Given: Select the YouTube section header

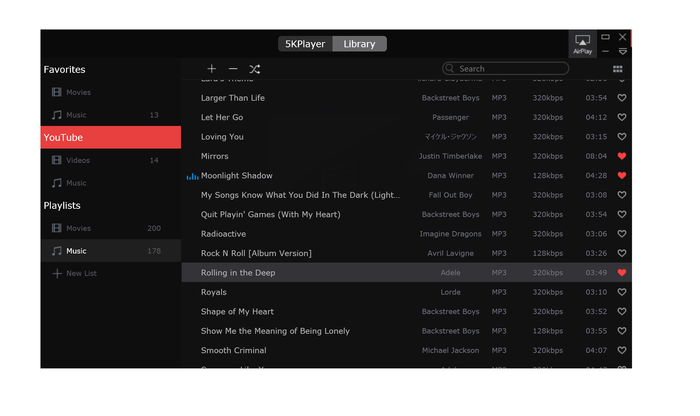Looking at the screenshot, I should click(111, 137).
